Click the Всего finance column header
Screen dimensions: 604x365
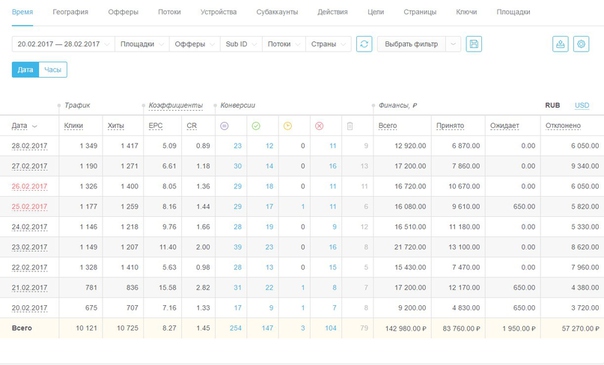point(388,126)
